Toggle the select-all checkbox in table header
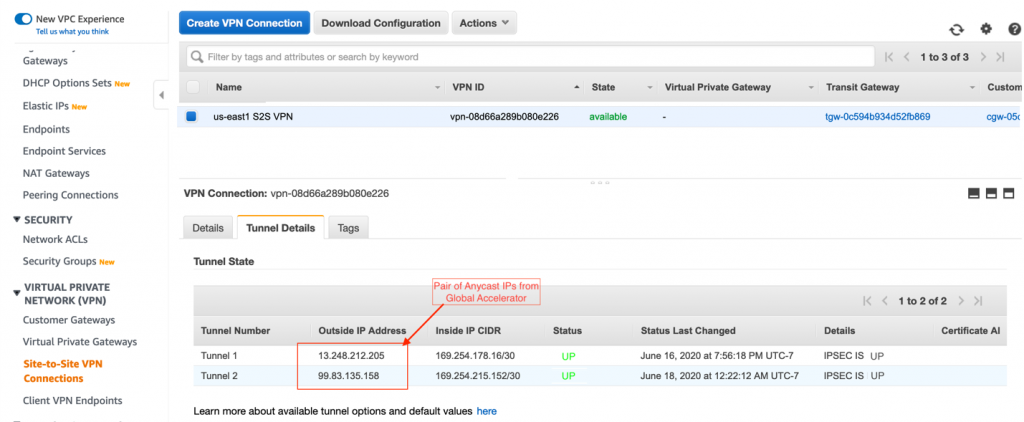The height and width of the screenshot is (422, 1024). 193,87
